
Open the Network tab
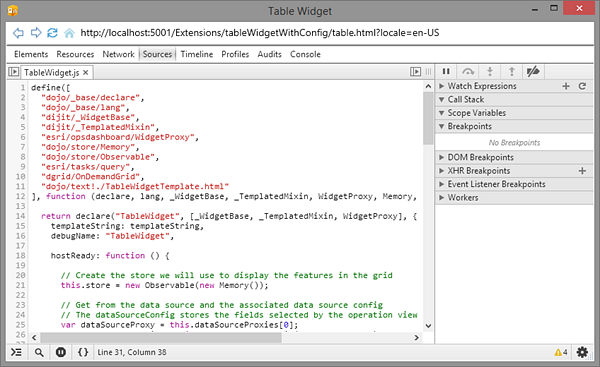[118, 54]
